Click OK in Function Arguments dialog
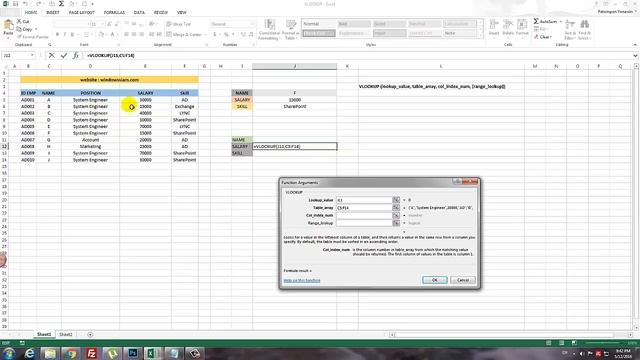Viewport: 640px width, 360px height. click(x=435, y=280)
